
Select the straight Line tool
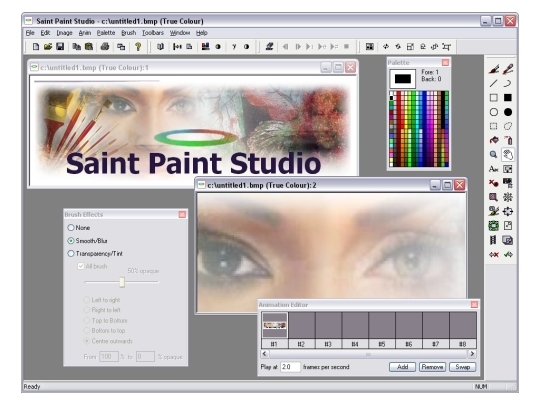coord(494,83)
